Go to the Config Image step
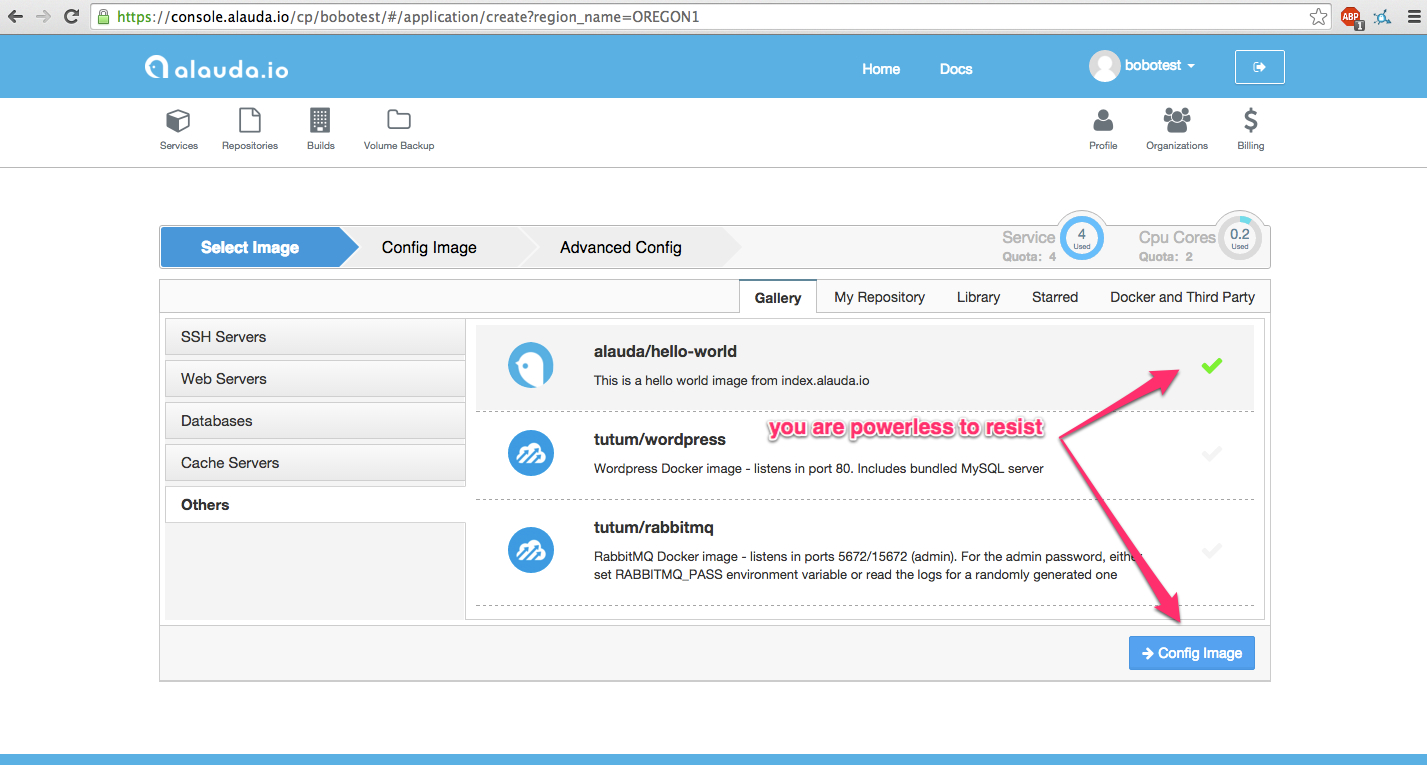1427x765 pixels. click(429, 247)
